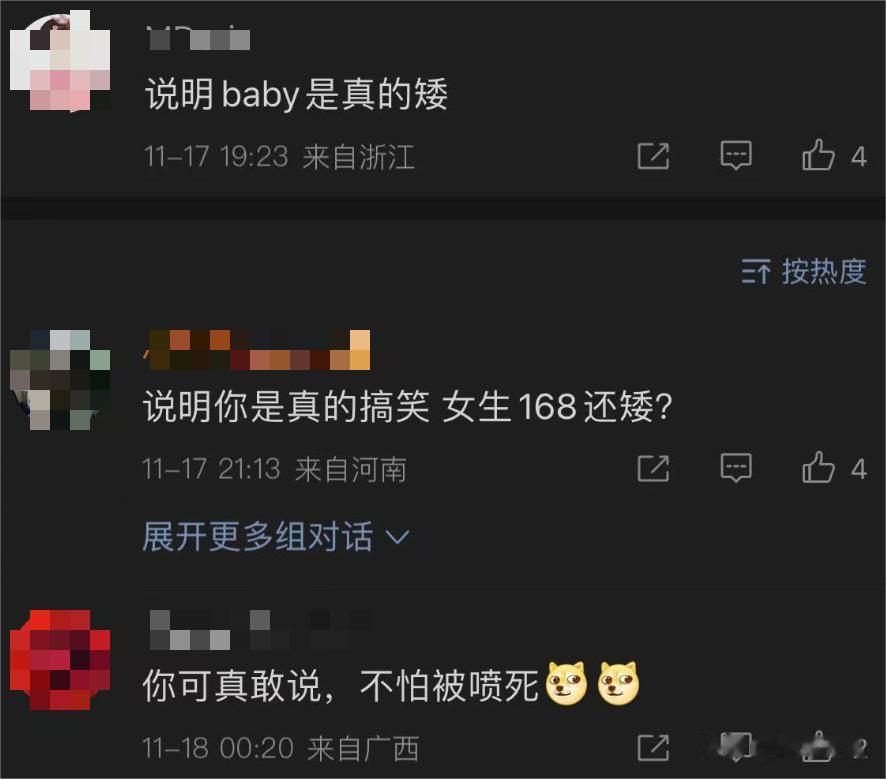The height and width of the screenshot is (779, 886).
Task: Click chevron next to 展开更多组对话
Action: (397, 537)
